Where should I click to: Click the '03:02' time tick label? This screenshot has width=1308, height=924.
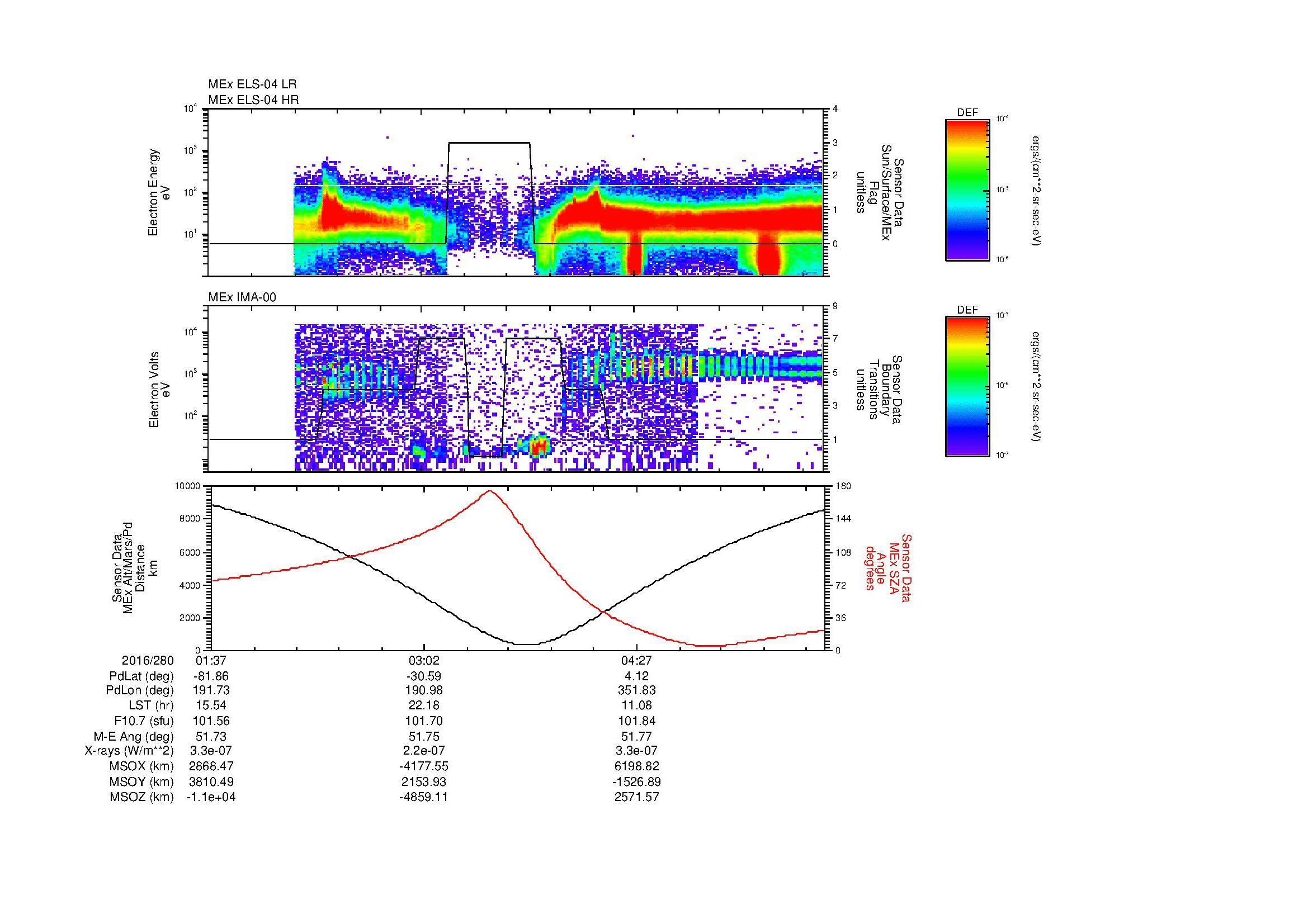click(424, 660)
